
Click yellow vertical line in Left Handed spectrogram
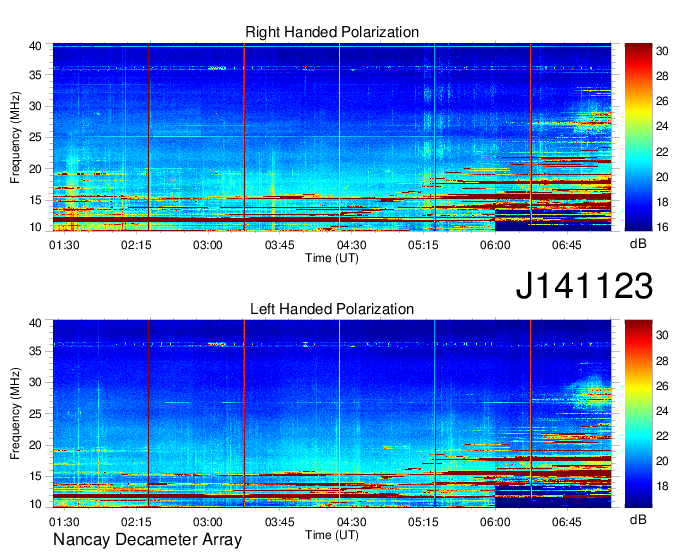point(340,414)
